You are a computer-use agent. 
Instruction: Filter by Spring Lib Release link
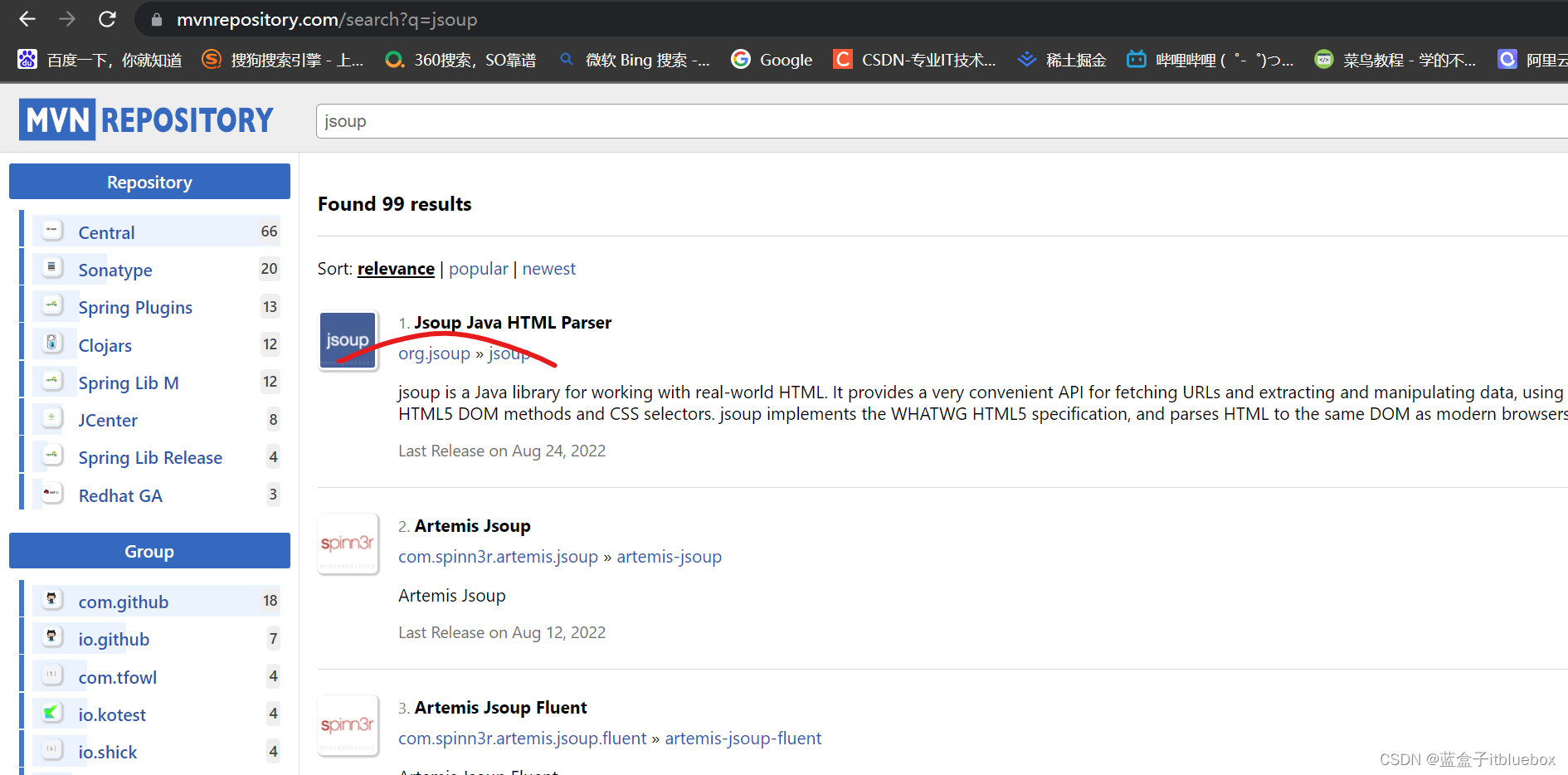150,458
